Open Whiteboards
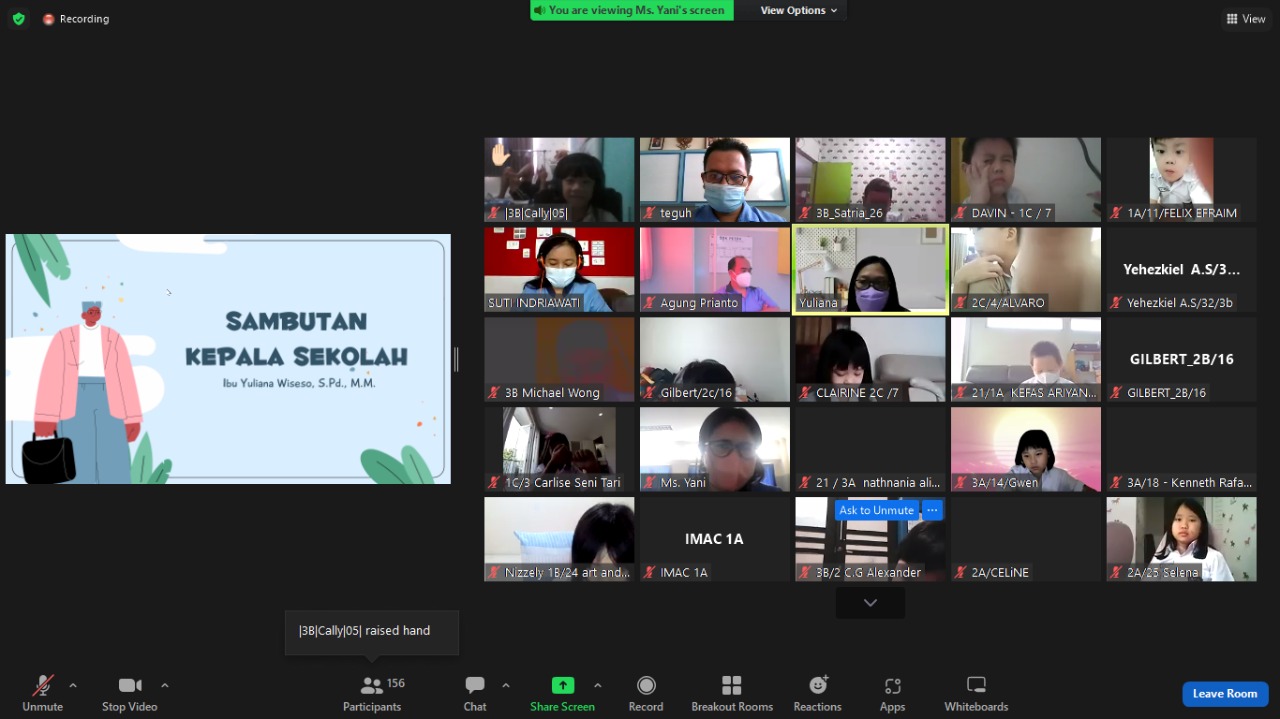1280x719 pixels. pos(976,693)
